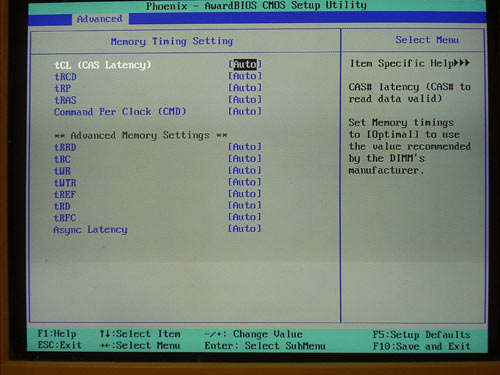Click the tWTR setting label

[65, 183]
